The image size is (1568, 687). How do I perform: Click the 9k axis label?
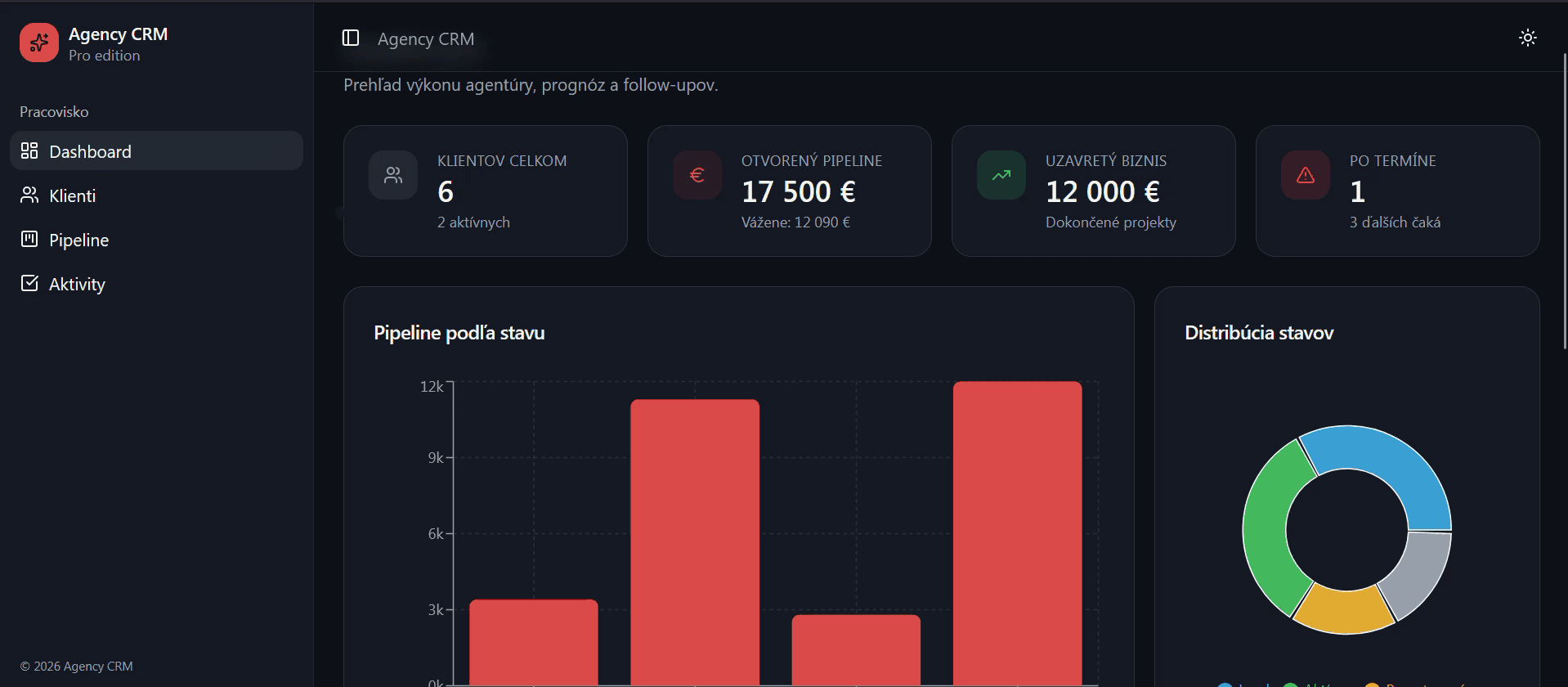436,457
